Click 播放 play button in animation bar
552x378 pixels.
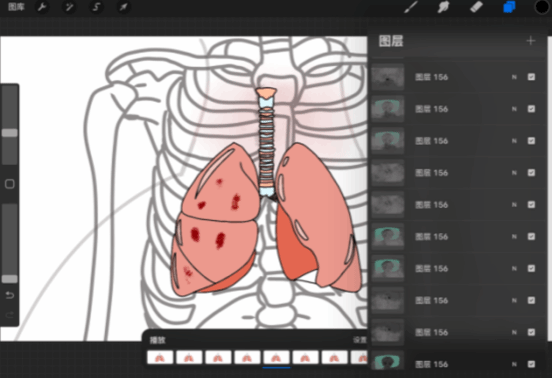157,340
